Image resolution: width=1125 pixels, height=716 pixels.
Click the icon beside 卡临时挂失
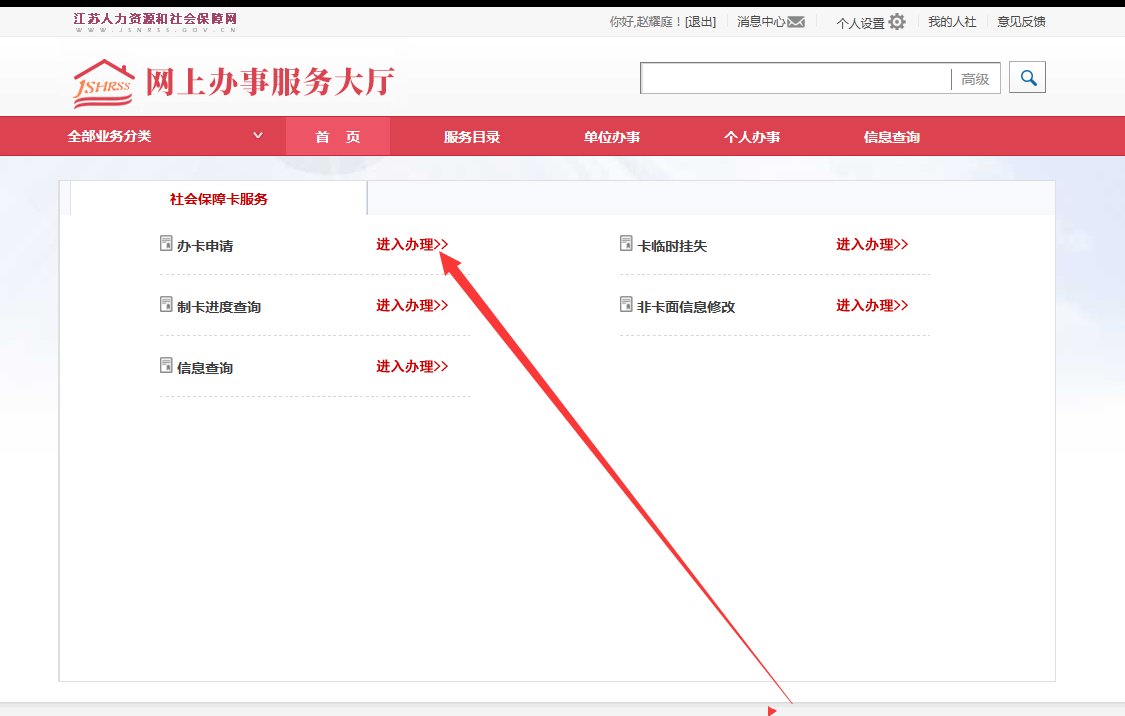pyautogui.click(x=625, y=243)
